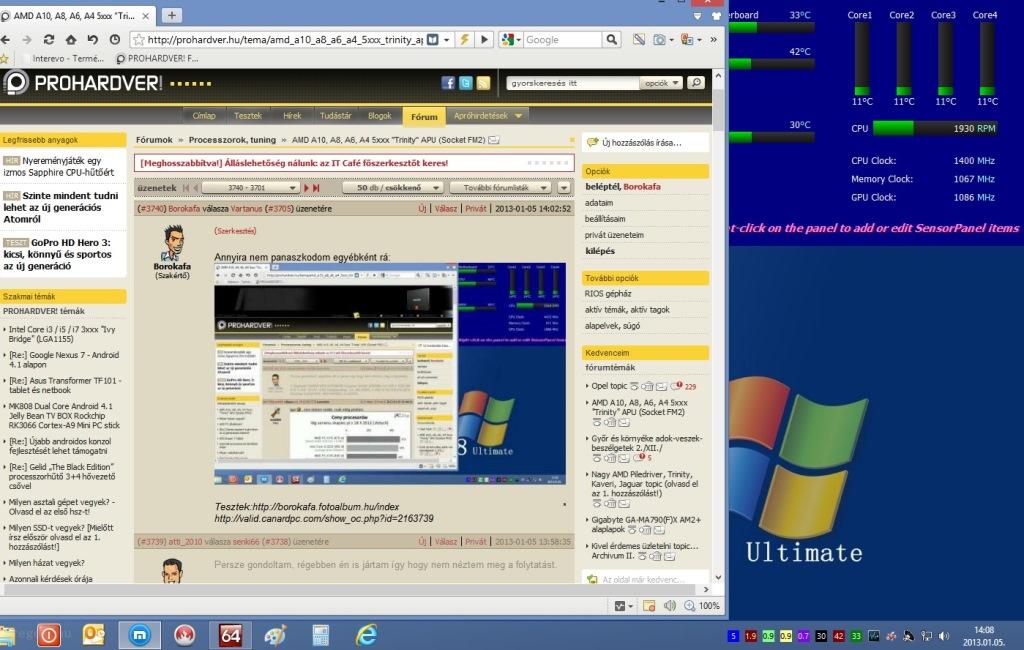Open the Google search engine selector
Screen dimensions: 1024x650
coord(511,40)
